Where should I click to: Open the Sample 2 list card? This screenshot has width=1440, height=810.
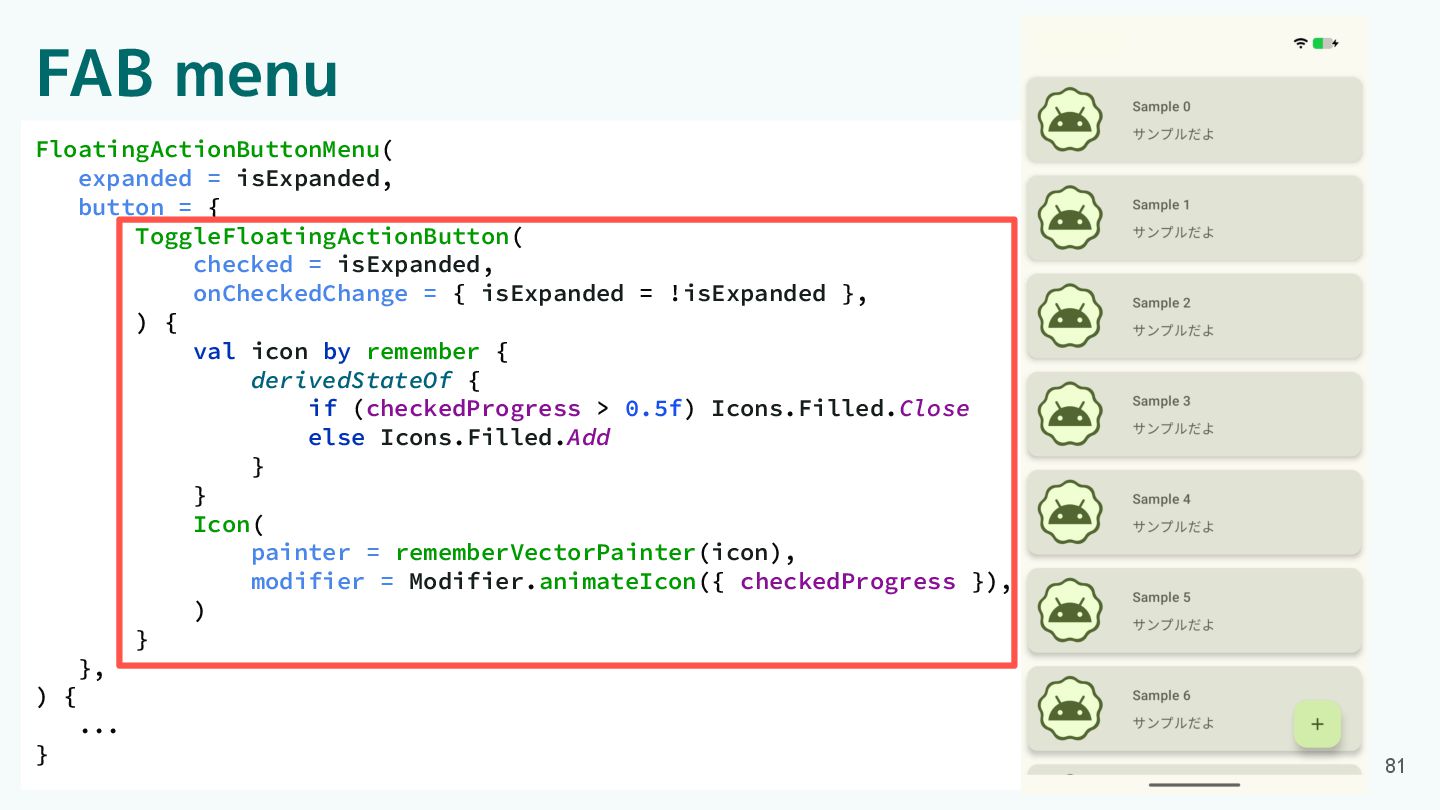click(x=1194, y=316)
